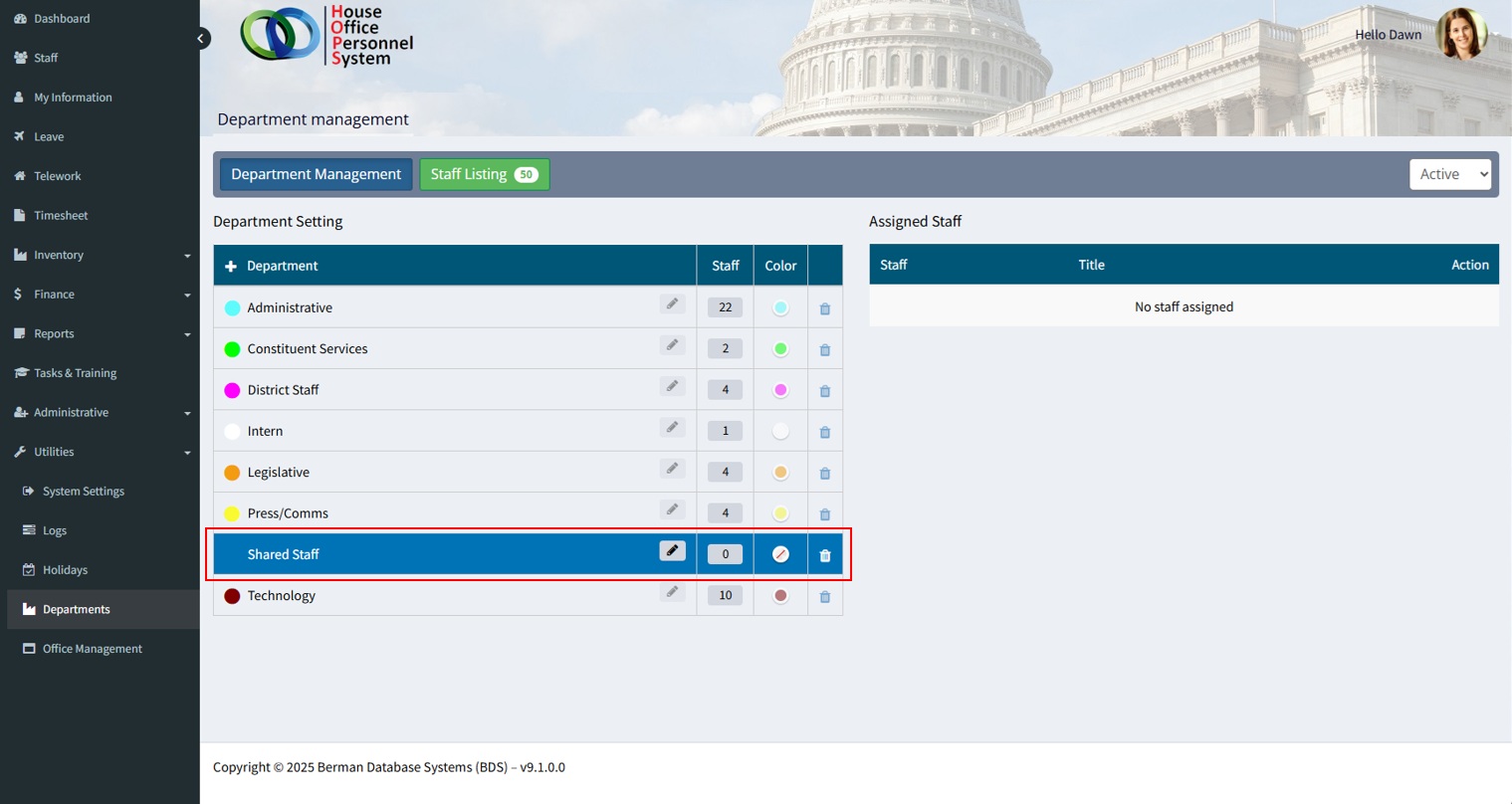
Task: Click the pencil edit icon for Administrative
Action: (672, 304)
